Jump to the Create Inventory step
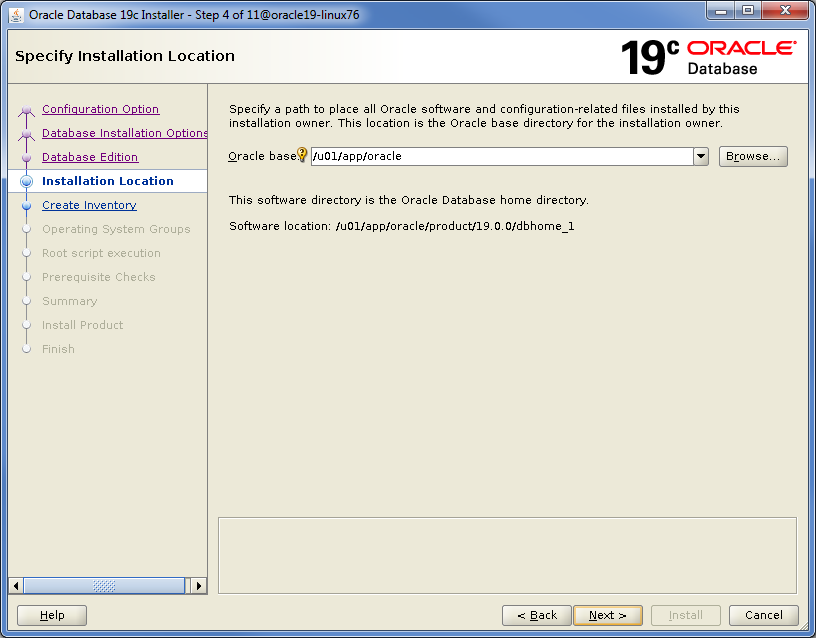The width and height of the screenshot is (816, 638). pos(89,205)
